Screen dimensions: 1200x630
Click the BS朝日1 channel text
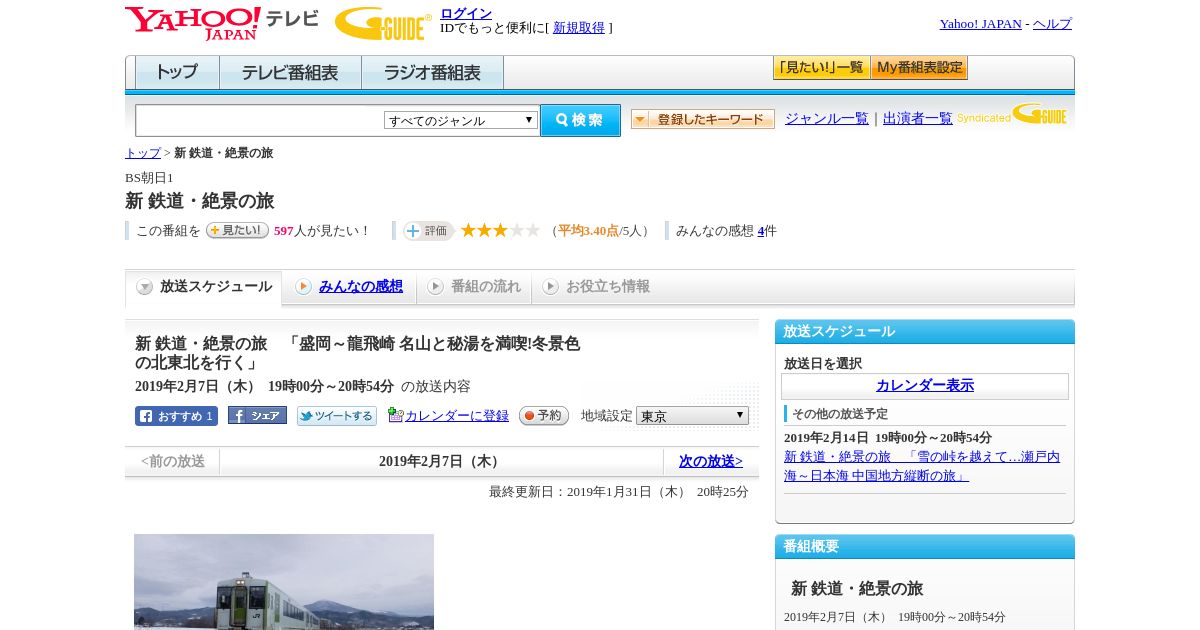coord(149,178)
